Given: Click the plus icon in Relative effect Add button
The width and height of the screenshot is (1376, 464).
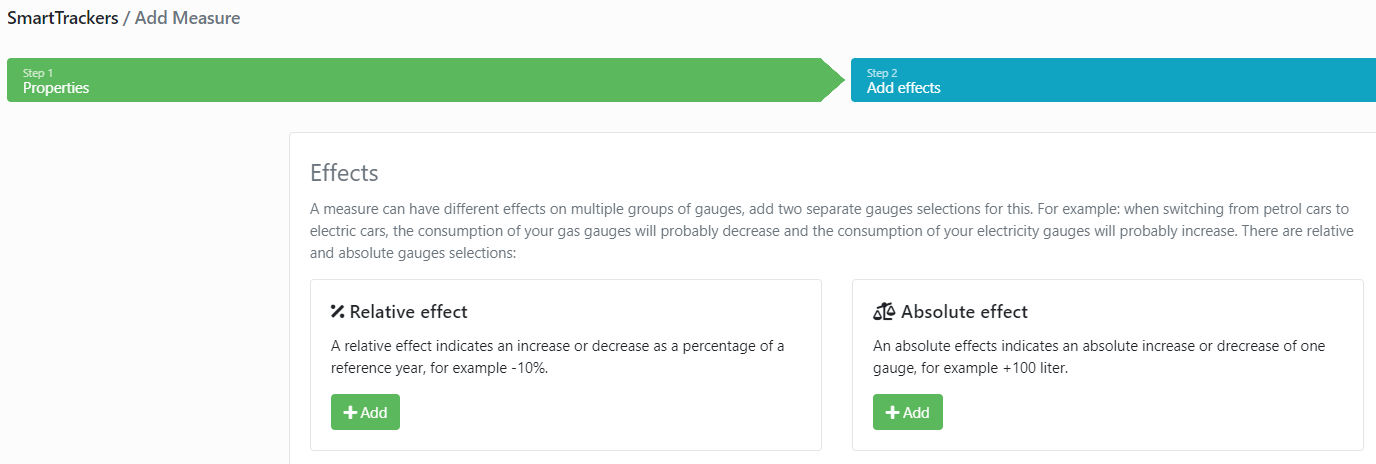Looking at the screenshot, I should tap(350, 413).
